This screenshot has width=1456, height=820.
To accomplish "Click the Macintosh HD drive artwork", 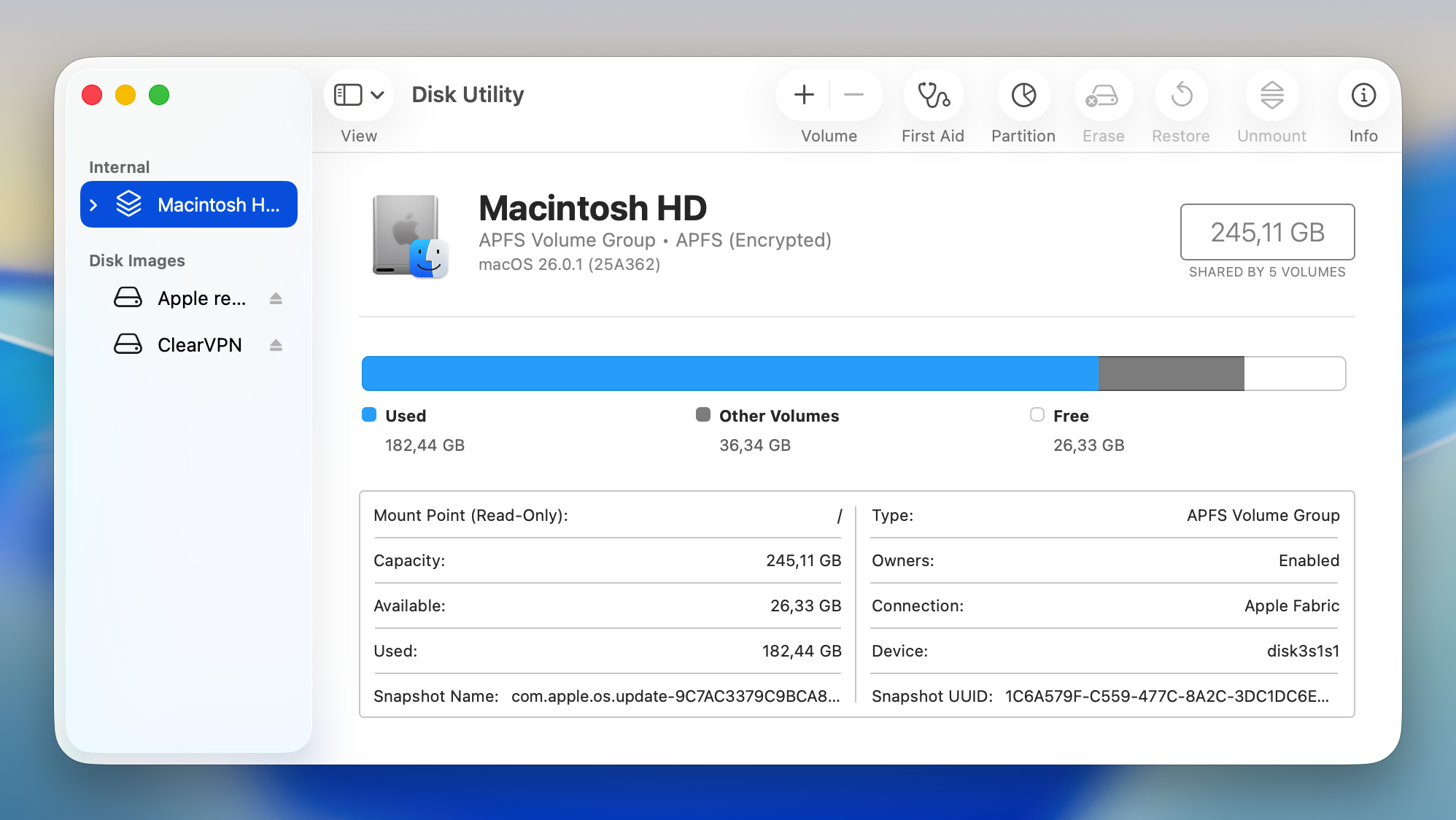I will [x=409, y=236].
